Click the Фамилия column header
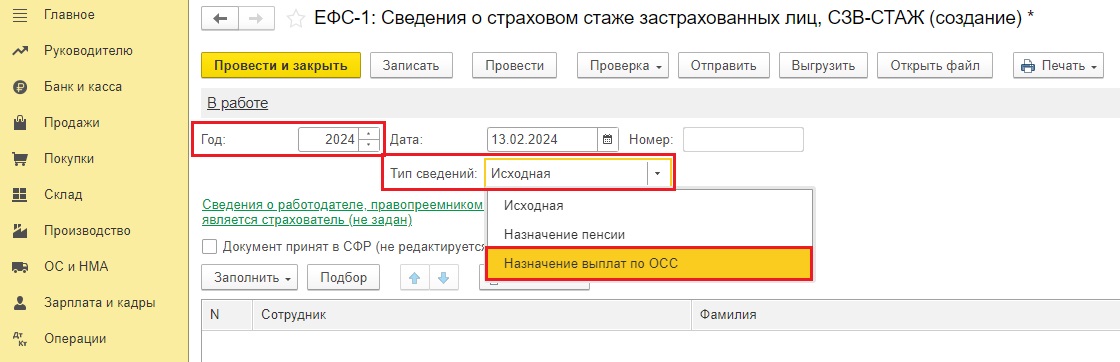Screen dimensions: 1120x362 pyautogui.click(x=905, y=314)
